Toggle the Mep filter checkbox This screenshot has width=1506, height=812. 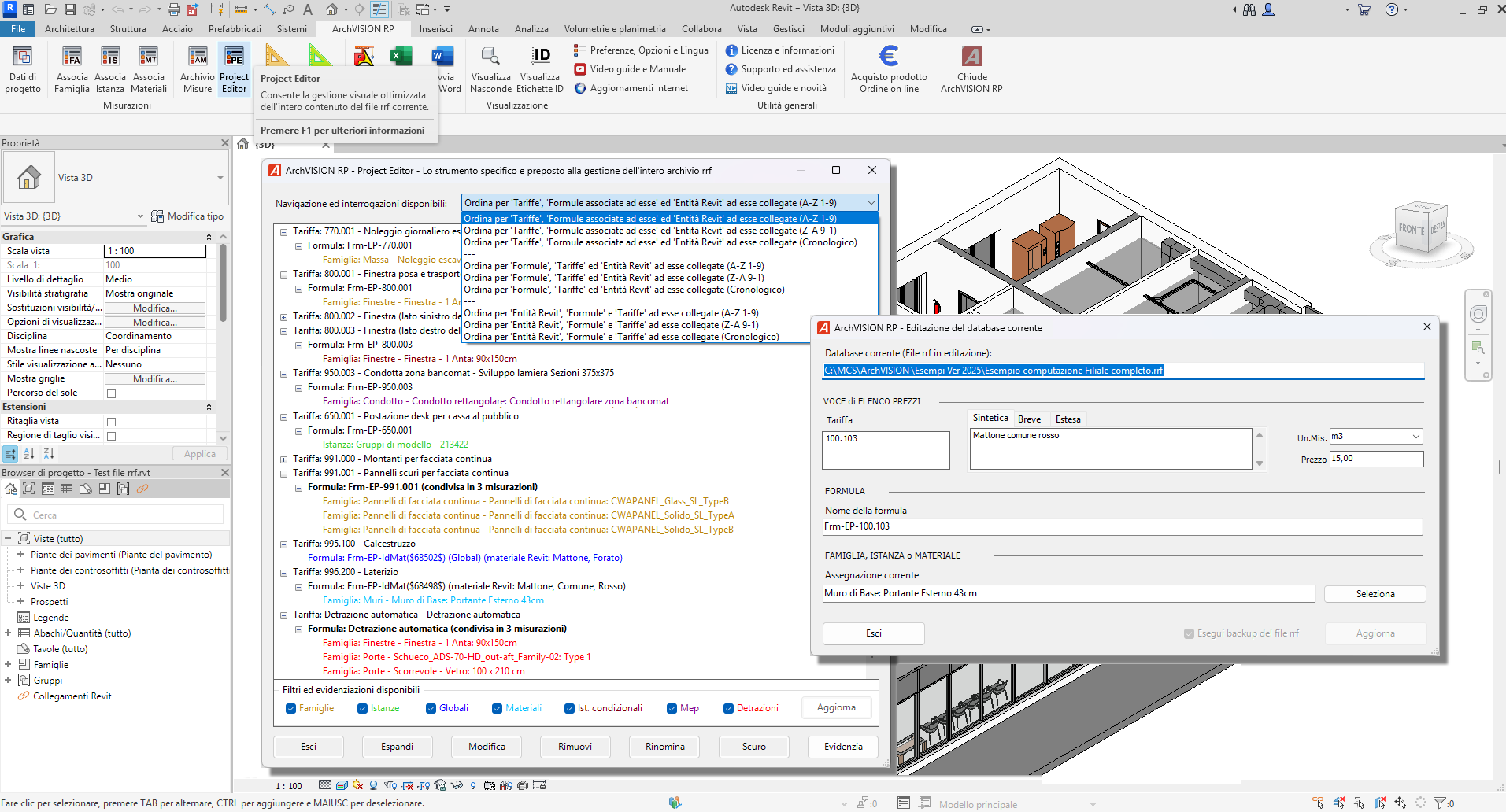[672, 708]
